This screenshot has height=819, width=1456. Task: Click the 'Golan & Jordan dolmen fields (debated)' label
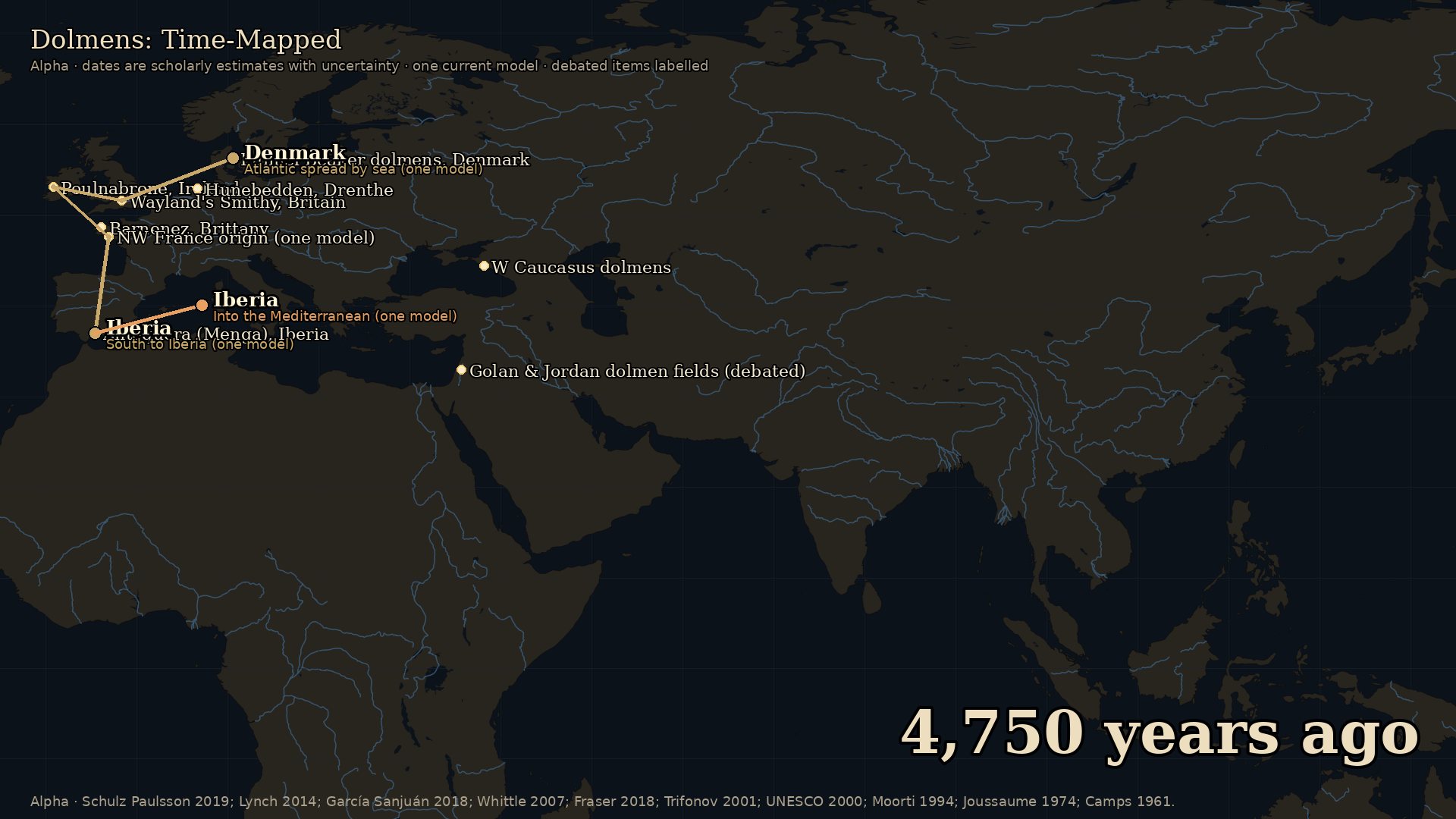pos(637,372)
